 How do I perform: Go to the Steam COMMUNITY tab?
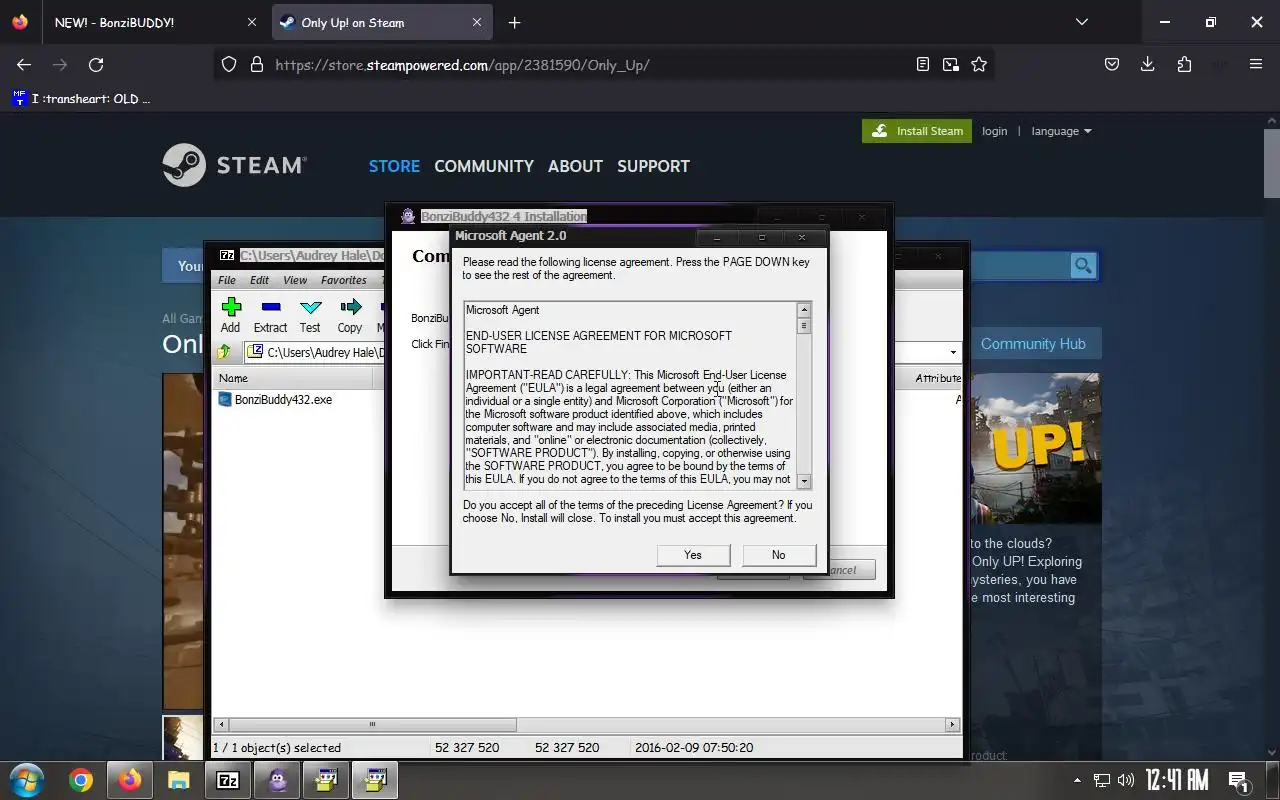(x=484, y=166)
